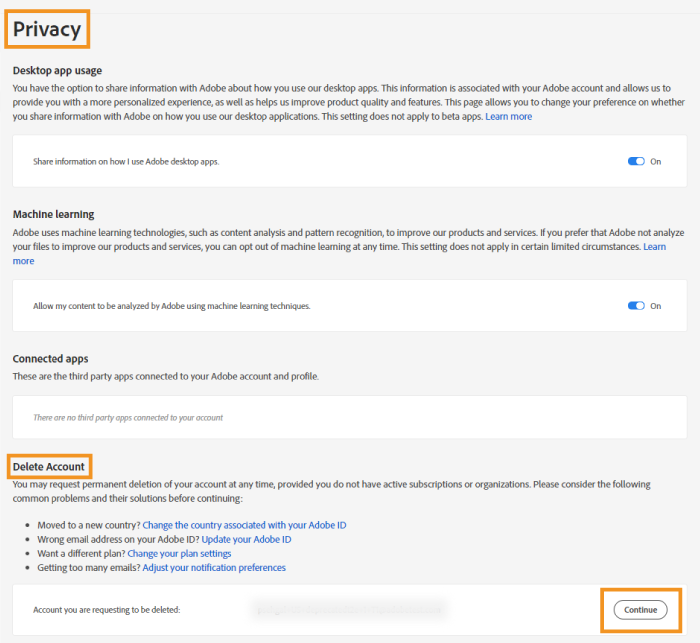Click the Share information on desktop apps label

[x=126, y=161]
